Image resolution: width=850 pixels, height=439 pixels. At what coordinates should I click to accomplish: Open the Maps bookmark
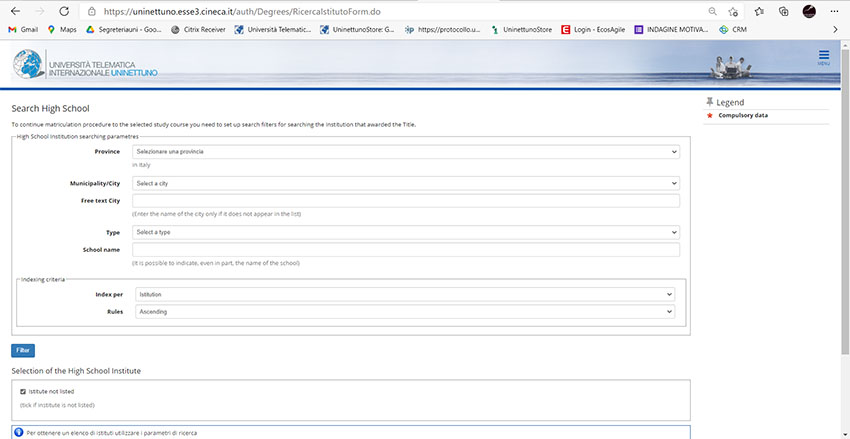pyautogui.click(x=61, y=30)
